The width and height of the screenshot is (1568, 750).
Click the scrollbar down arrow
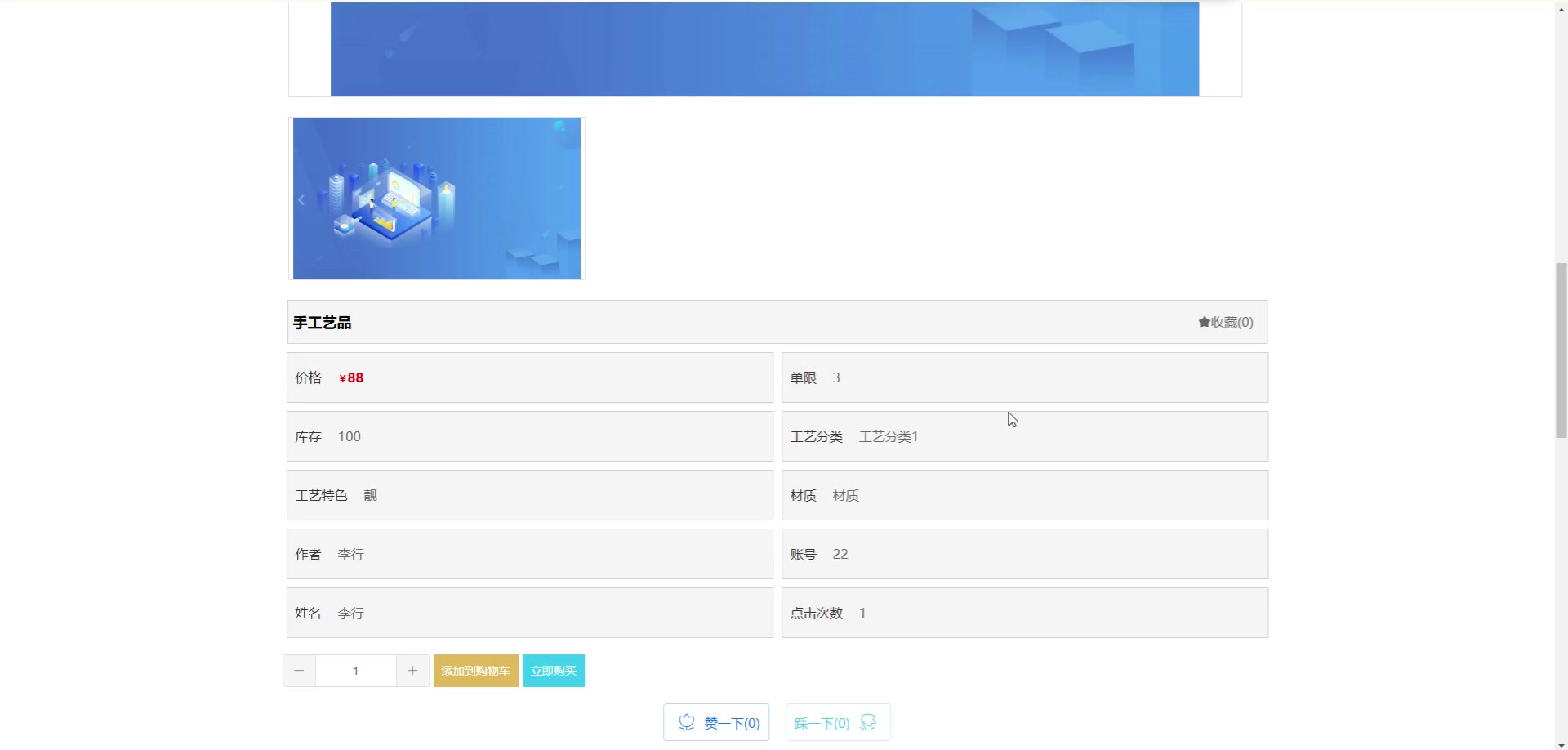pos(1561,744)
